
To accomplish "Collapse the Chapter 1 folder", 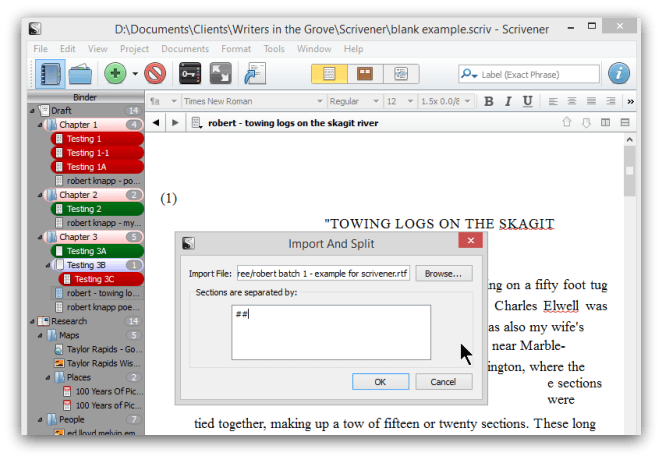I will pos(40,125).
